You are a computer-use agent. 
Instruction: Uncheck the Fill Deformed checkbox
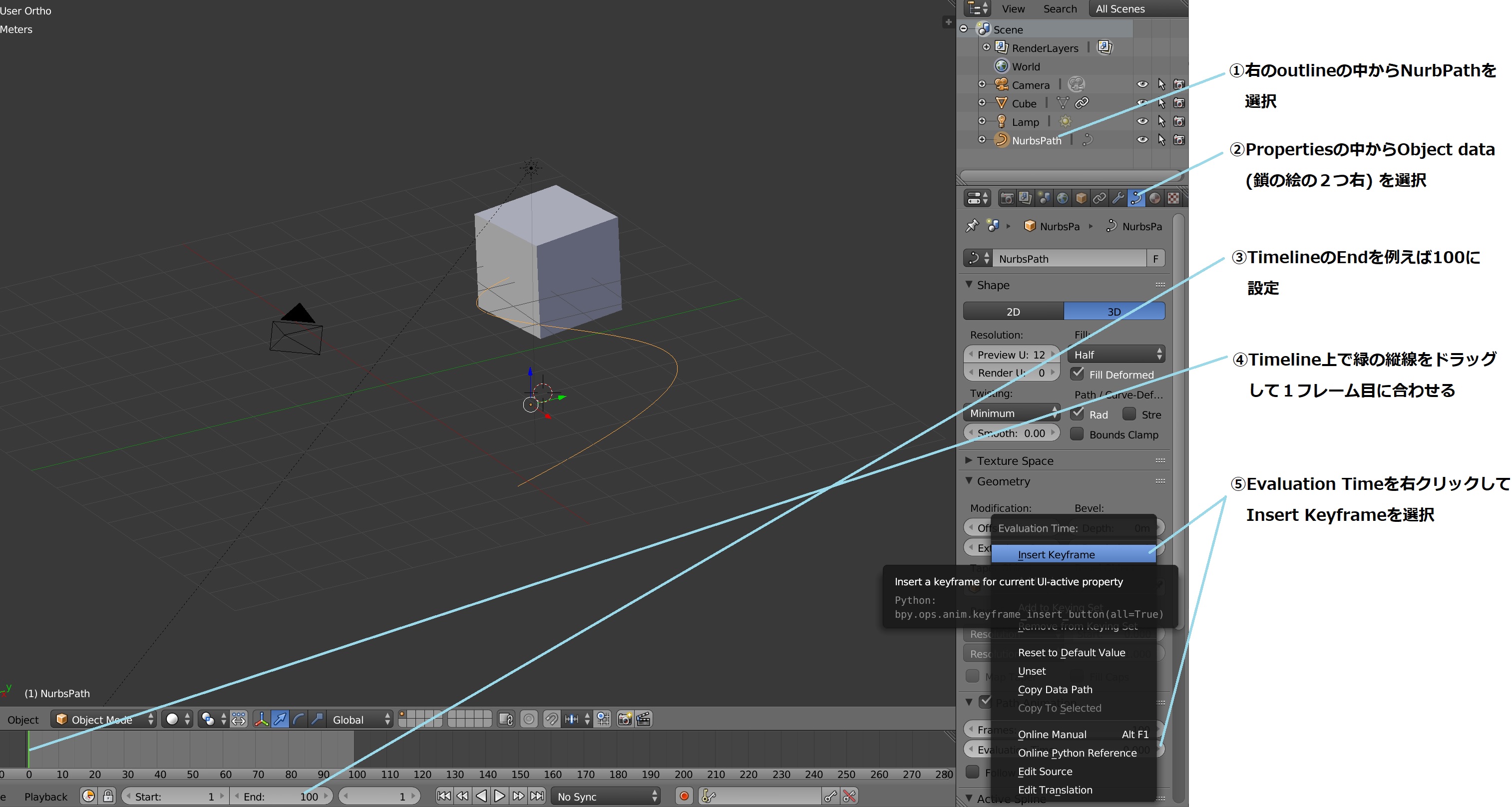[x=1077, y=373]
